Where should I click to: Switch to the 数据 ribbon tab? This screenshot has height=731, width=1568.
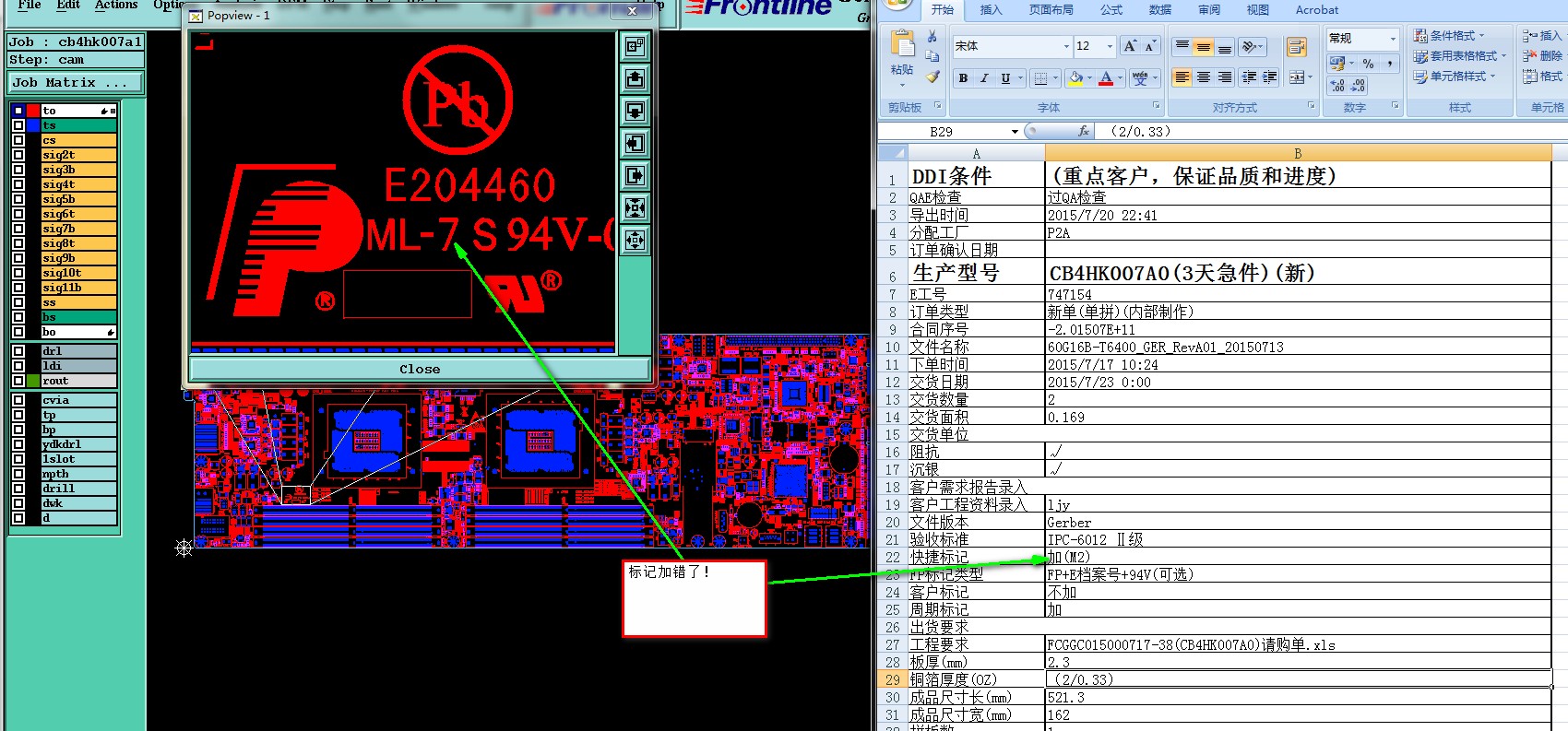(1160, 10)
